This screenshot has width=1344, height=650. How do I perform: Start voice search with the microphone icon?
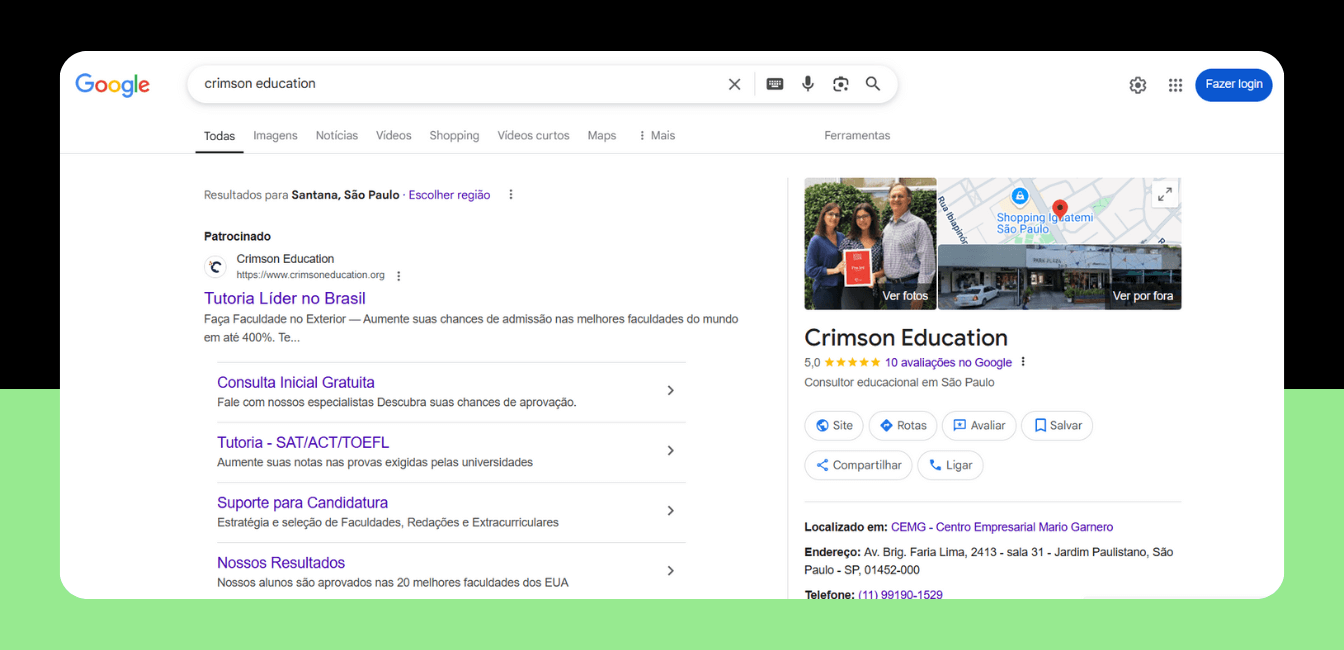(x=808, y=84)
